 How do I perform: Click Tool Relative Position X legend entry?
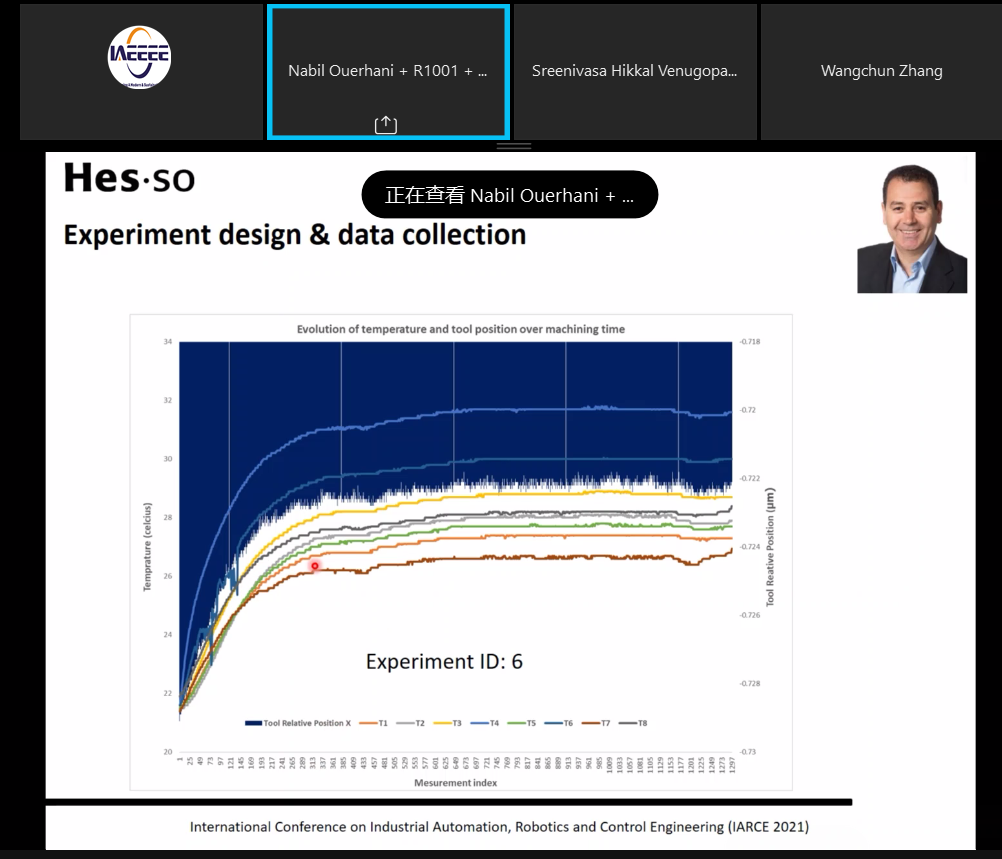click(298, 723)
